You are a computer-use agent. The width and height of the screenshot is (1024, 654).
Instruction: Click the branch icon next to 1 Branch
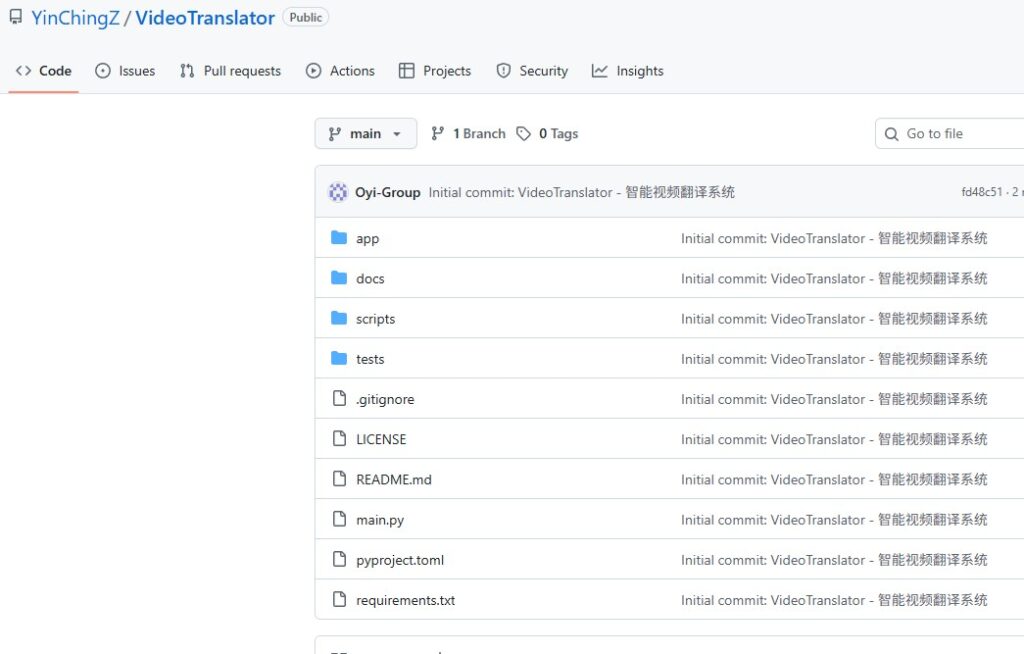coord(438,134)
